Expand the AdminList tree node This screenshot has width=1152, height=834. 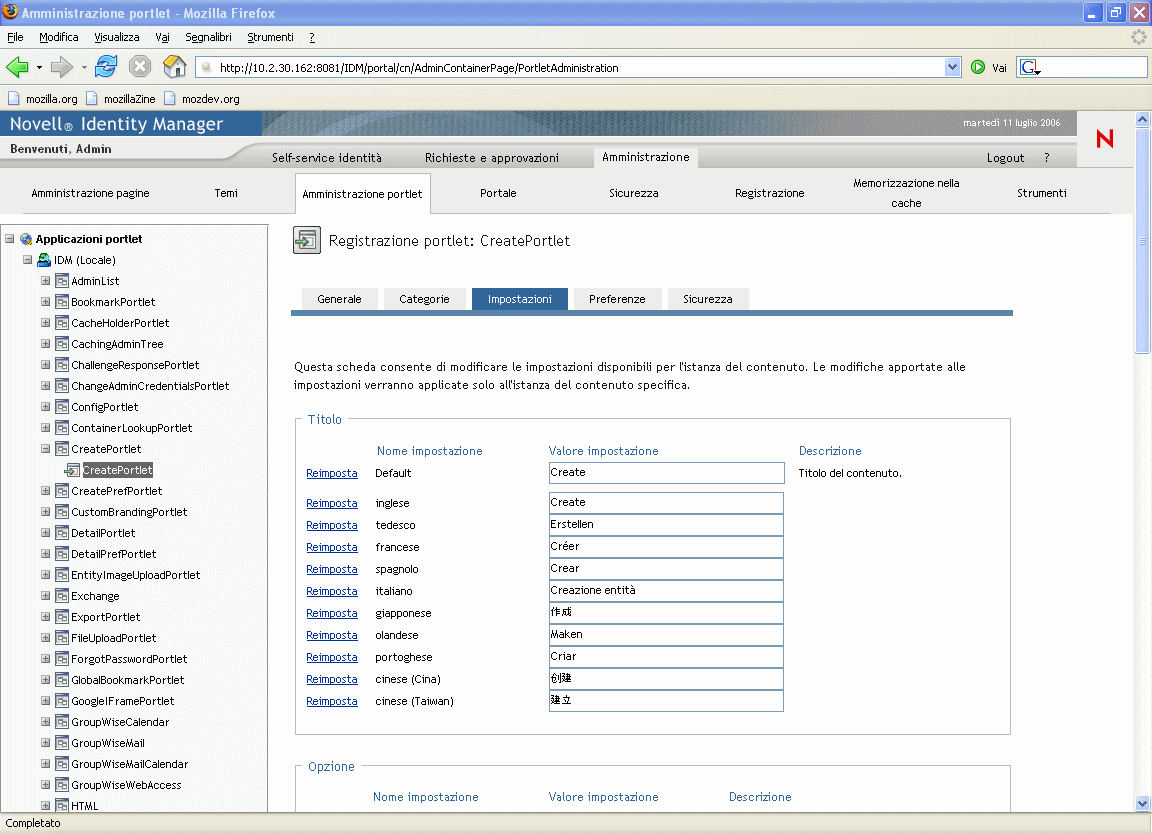click(x=45, y=281)
